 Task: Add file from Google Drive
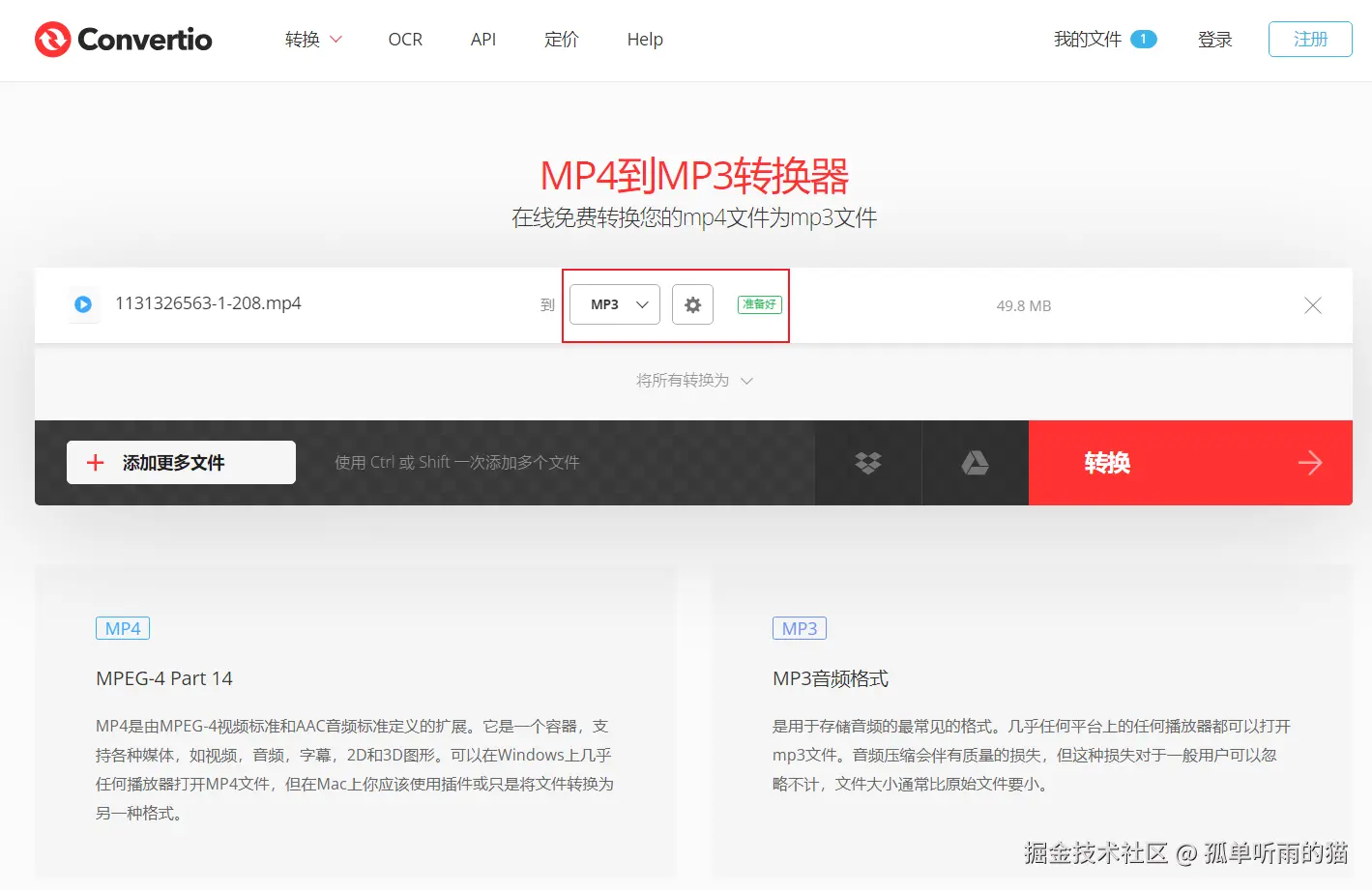[975, 463]
